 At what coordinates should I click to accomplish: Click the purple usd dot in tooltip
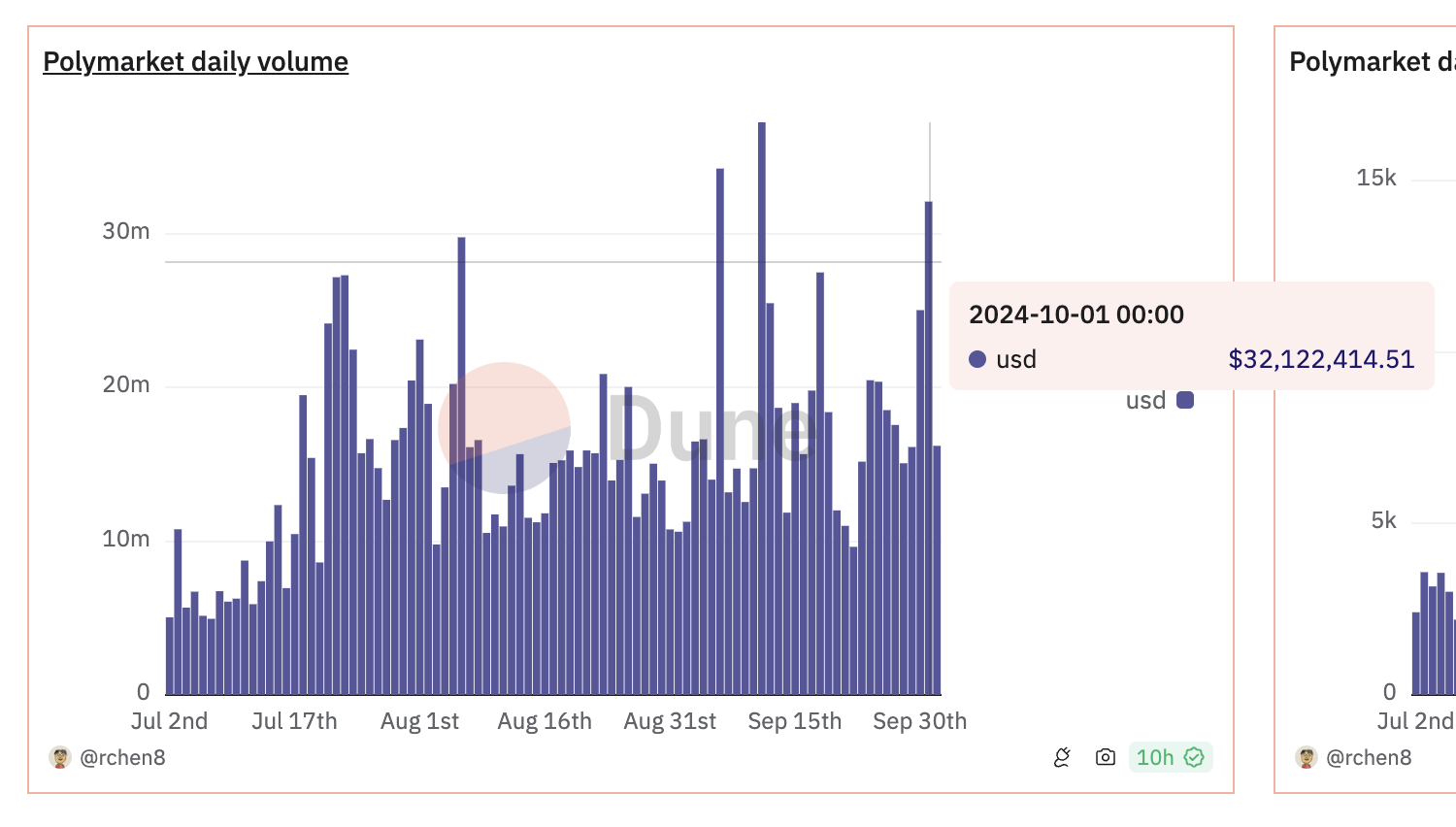coord(977,359)
